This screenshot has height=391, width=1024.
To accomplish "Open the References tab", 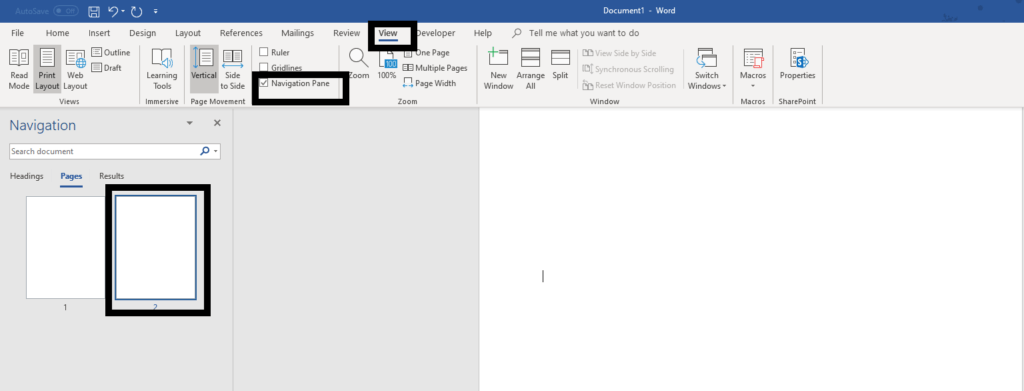I will click(x=241, y=33).
